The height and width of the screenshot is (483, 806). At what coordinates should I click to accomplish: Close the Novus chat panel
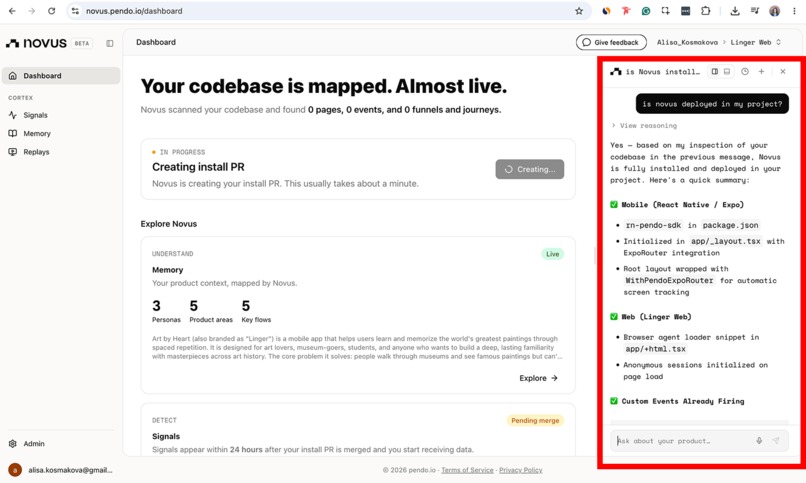pyautogui.click(x=783, y=71)
